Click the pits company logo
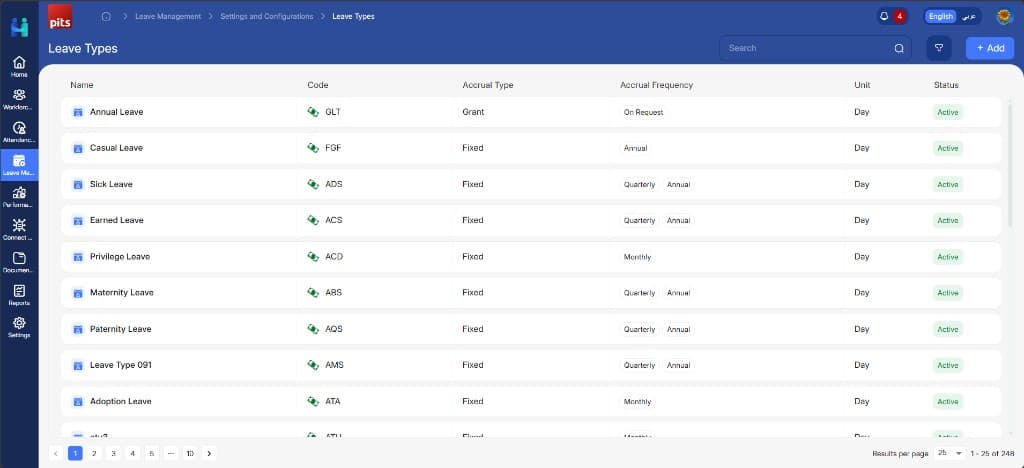Screen dimensions: 1024x468 60,16
